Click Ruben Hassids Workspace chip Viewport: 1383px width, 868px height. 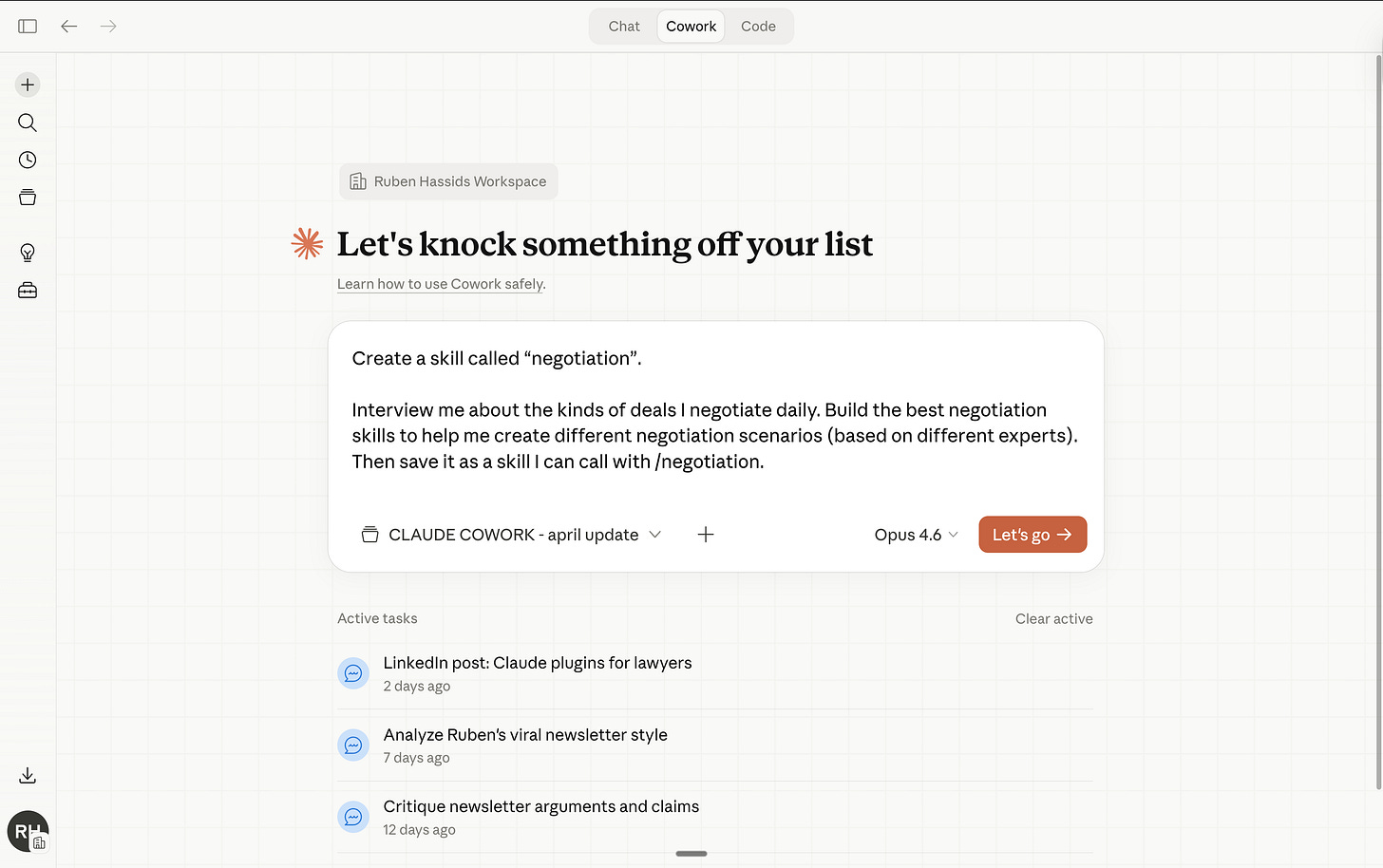448,181
